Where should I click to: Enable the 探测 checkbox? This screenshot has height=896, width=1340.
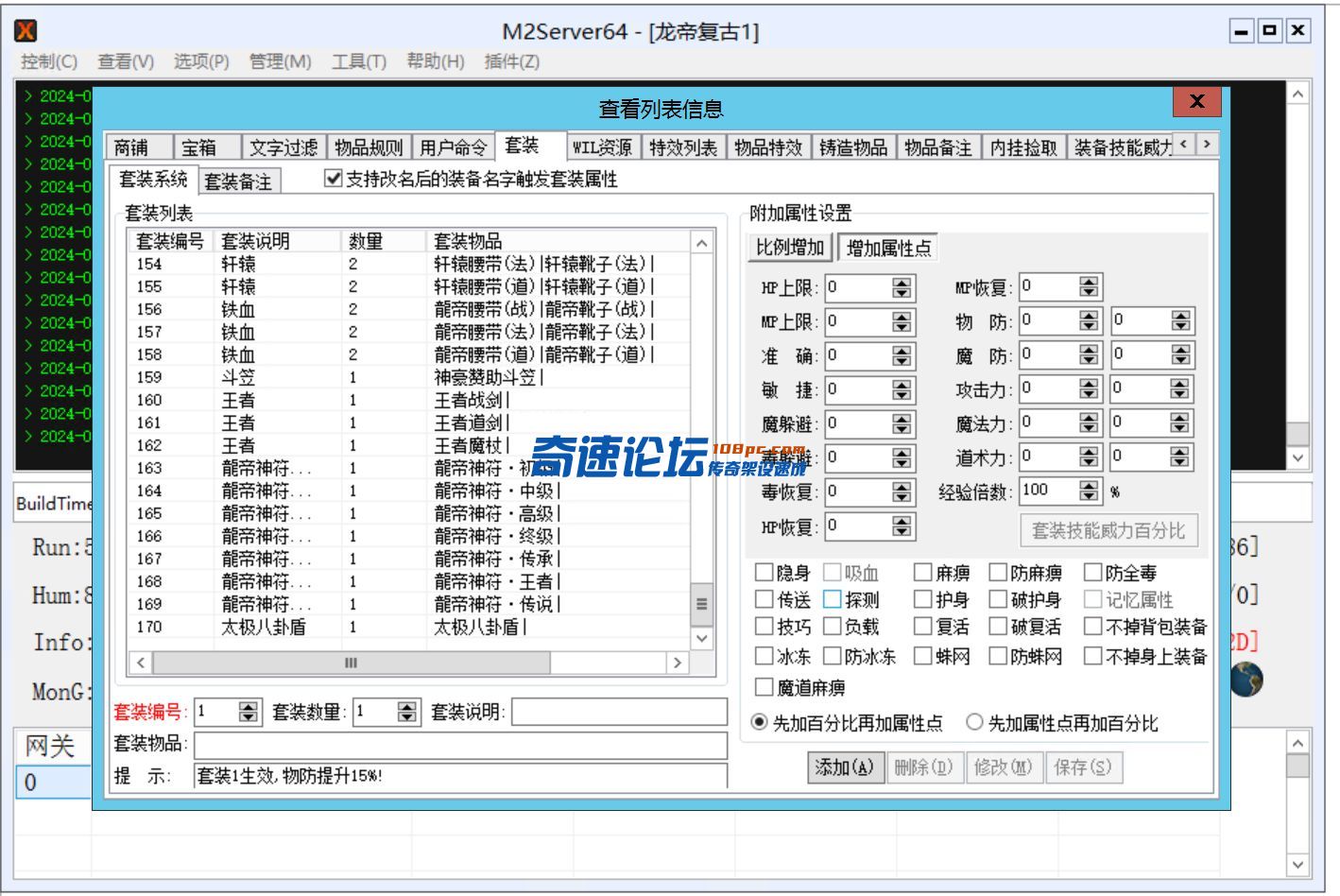(x=832, y=599)
